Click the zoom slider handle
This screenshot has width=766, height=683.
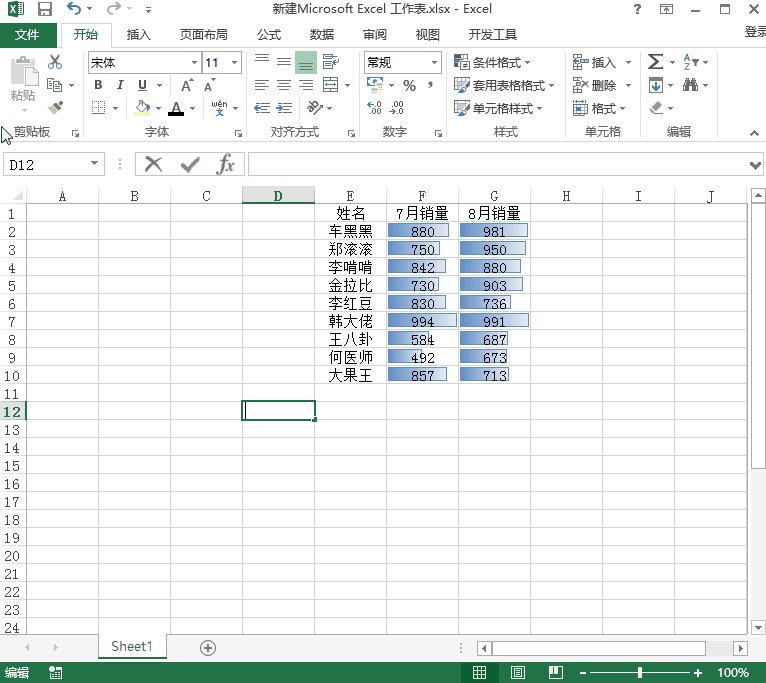[x=640, y=673]
